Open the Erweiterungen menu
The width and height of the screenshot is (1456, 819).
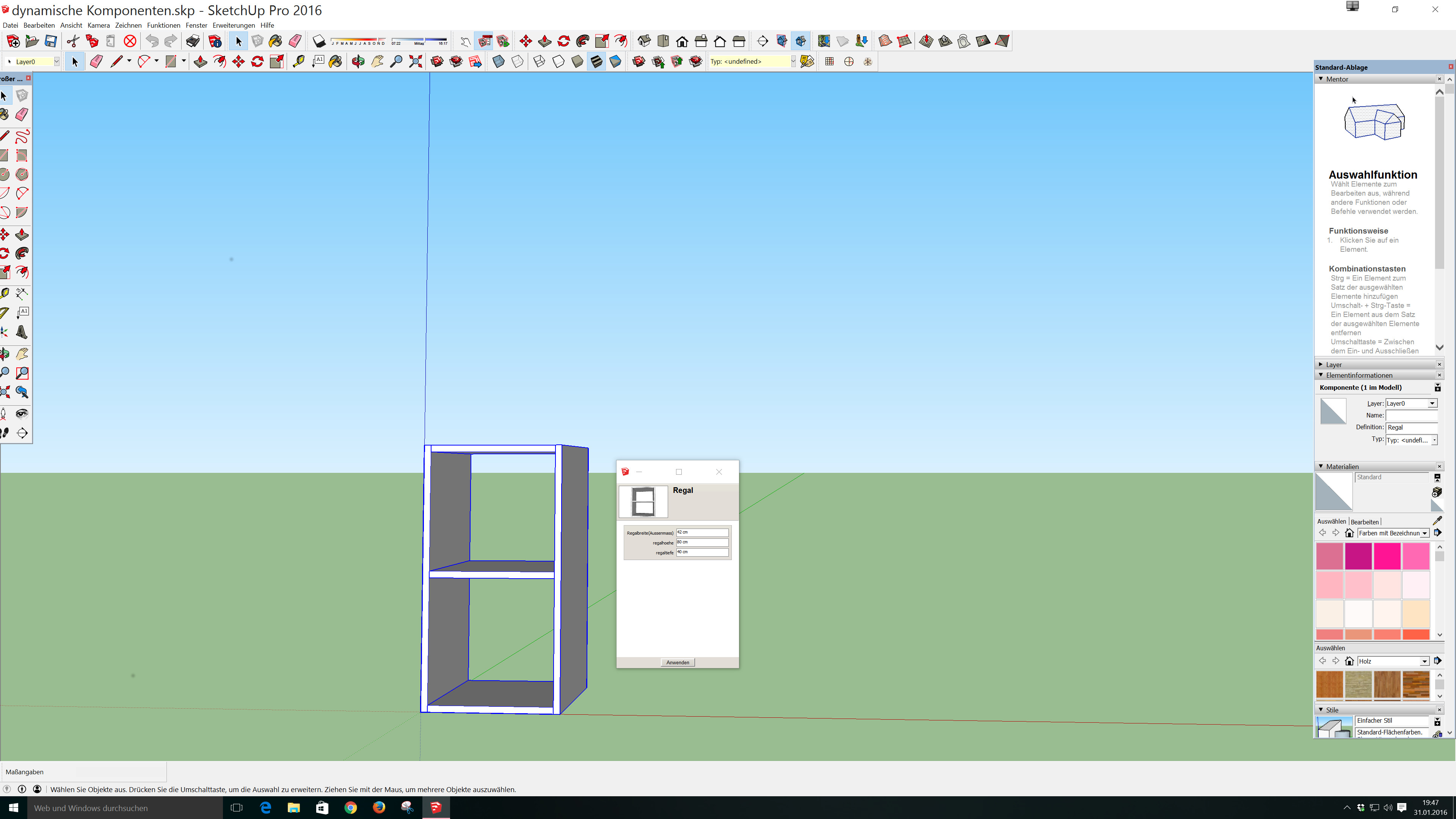(234, 25)
